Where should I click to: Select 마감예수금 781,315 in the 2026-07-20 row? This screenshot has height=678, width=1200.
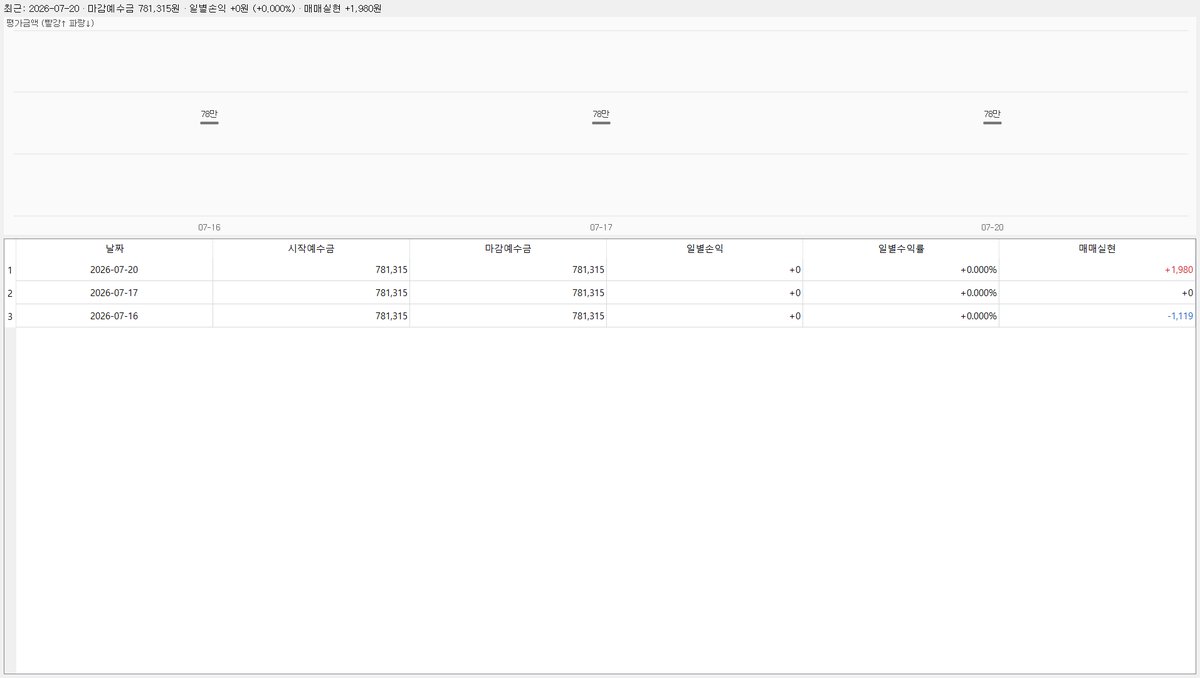pyautogui.click(x=508, y=270)
